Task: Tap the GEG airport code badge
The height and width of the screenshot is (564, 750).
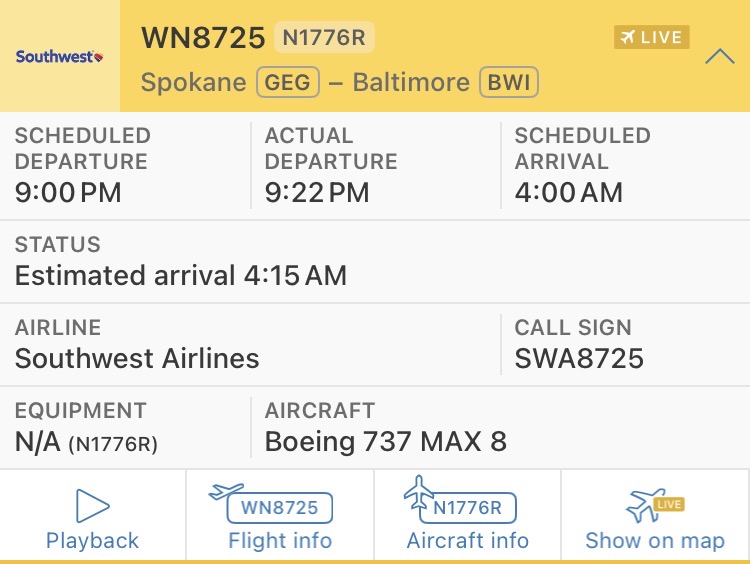Action: 288,82
